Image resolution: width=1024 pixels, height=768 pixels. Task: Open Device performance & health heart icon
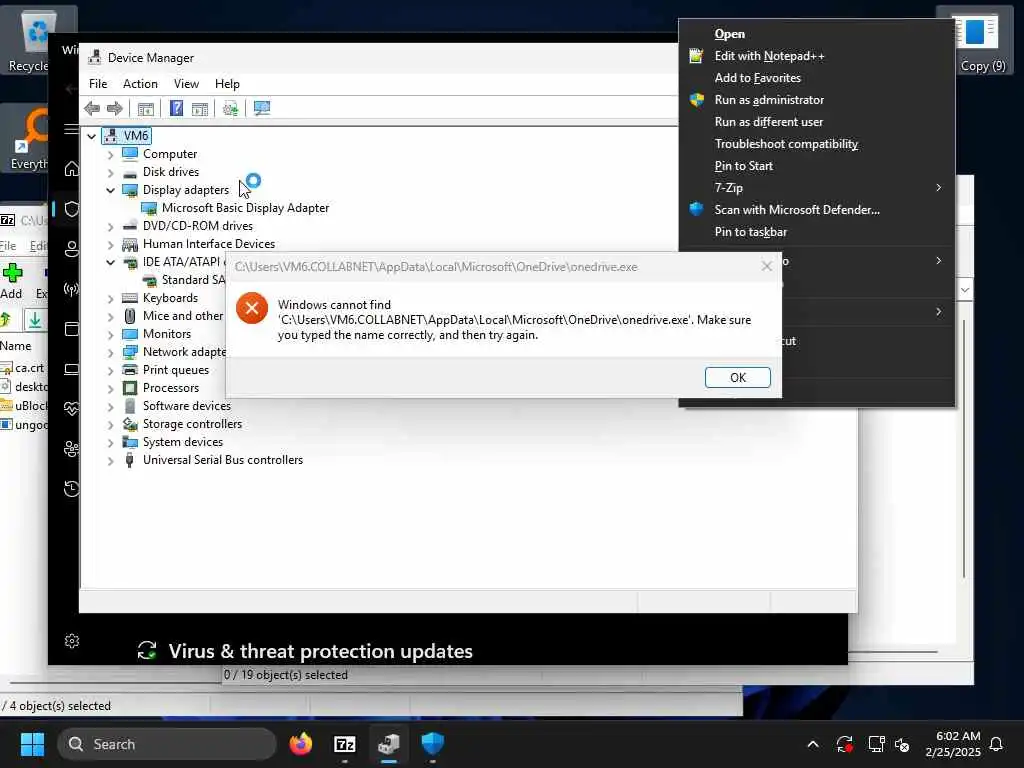(x=72, y=409)
